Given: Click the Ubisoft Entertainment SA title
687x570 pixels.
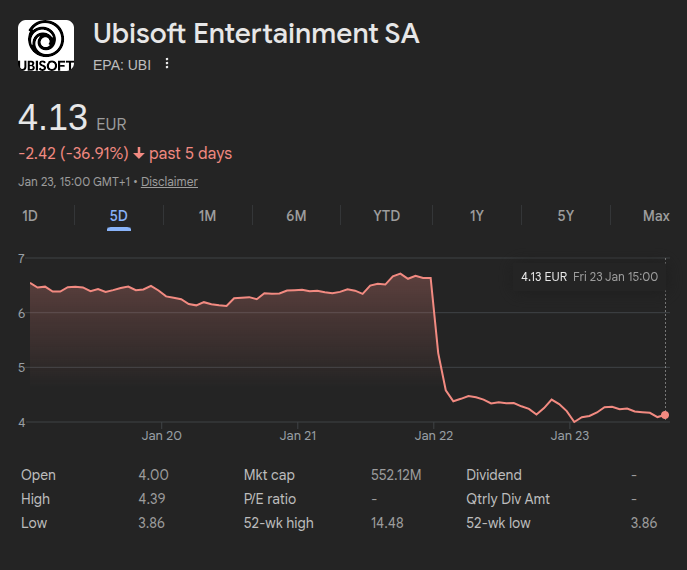Looking at the screenshot, I should (256, 34).
